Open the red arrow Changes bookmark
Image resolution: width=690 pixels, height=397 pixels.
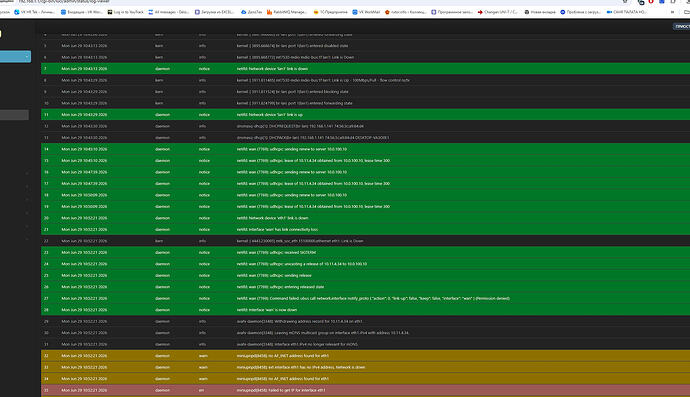point(497,12)
